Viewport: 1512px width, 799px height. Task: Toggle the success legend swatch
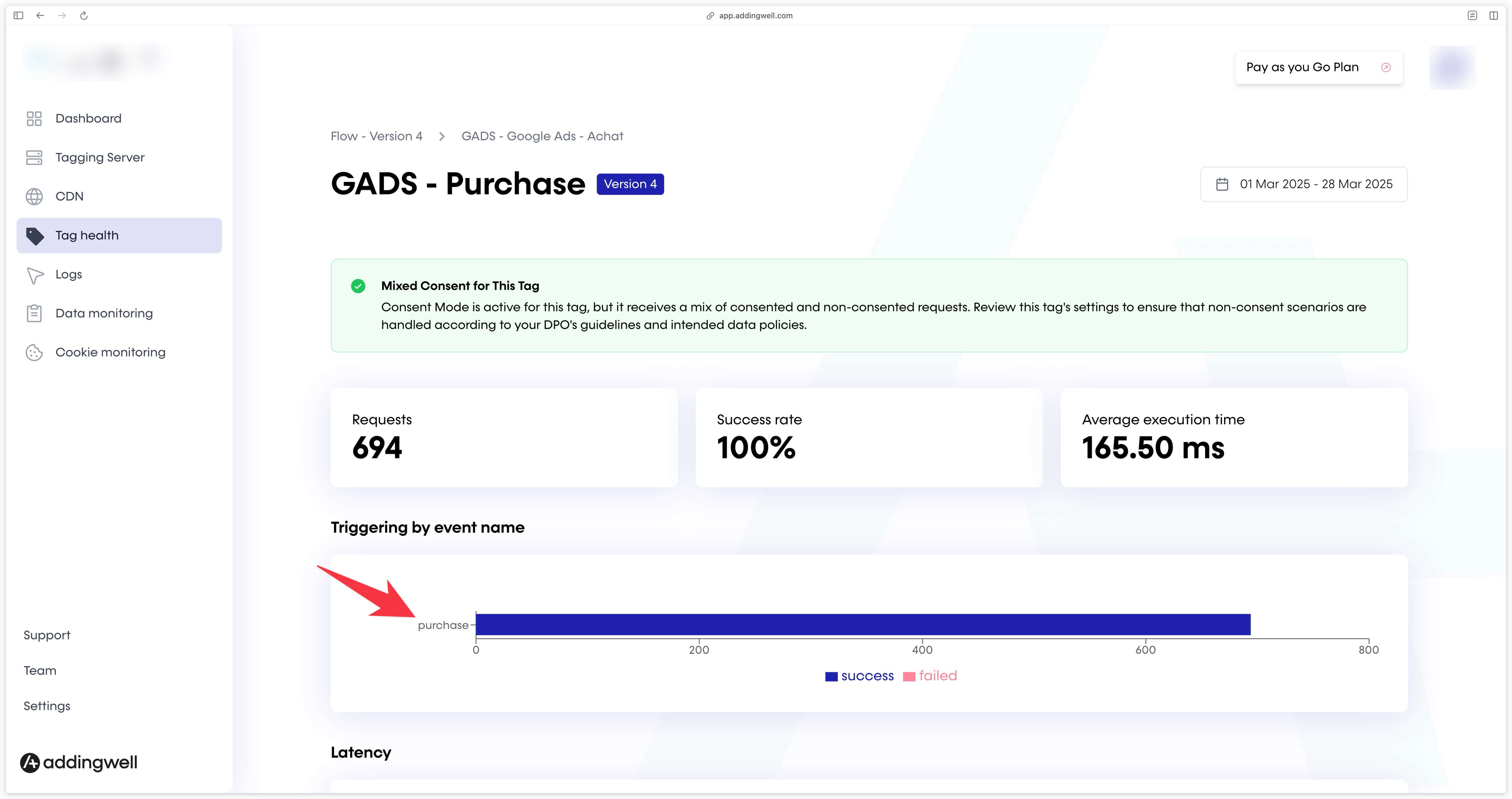click(x=831, y=676)
